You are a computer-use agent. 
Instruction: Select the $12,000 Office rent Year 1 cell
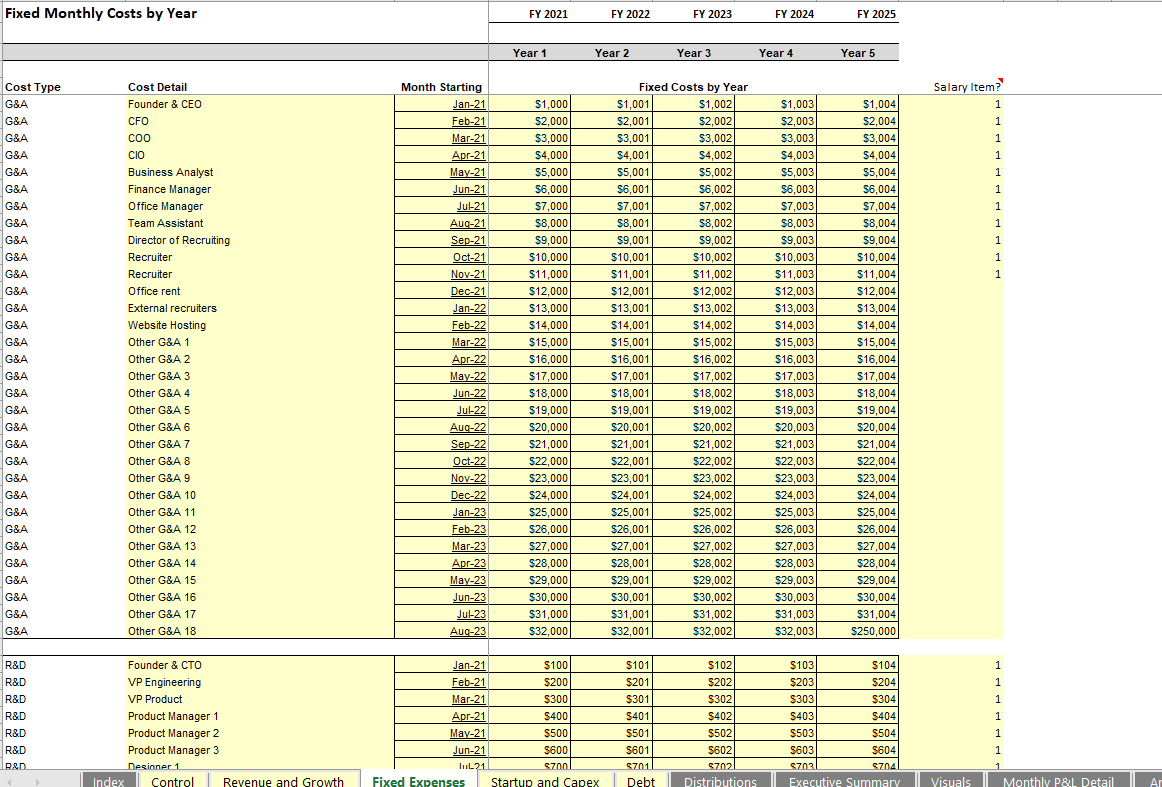(x=530, y=291)
